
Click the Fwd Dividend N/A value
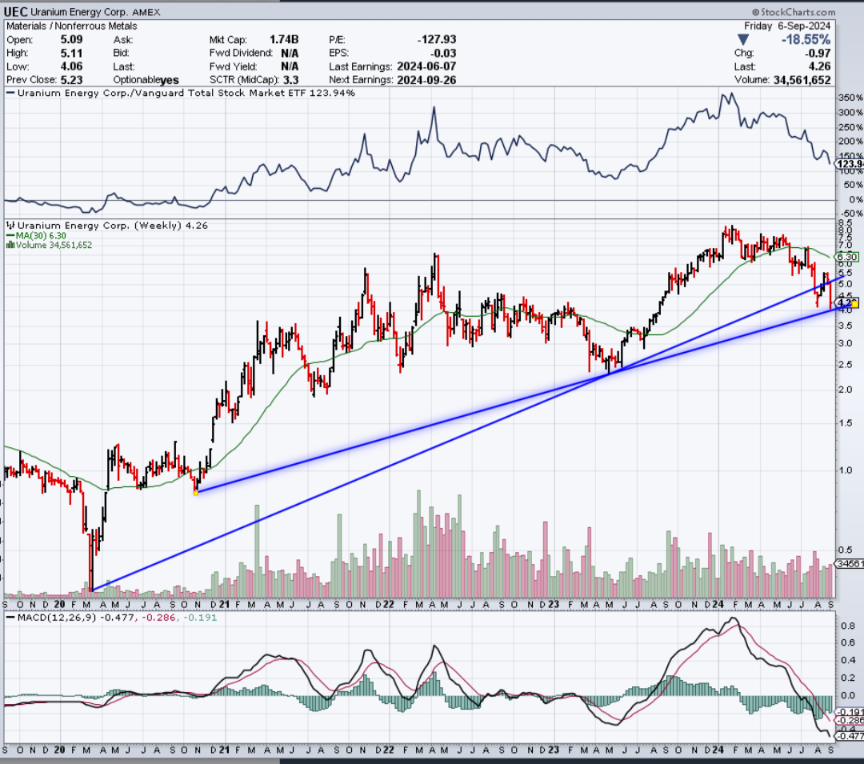(289, 53)
